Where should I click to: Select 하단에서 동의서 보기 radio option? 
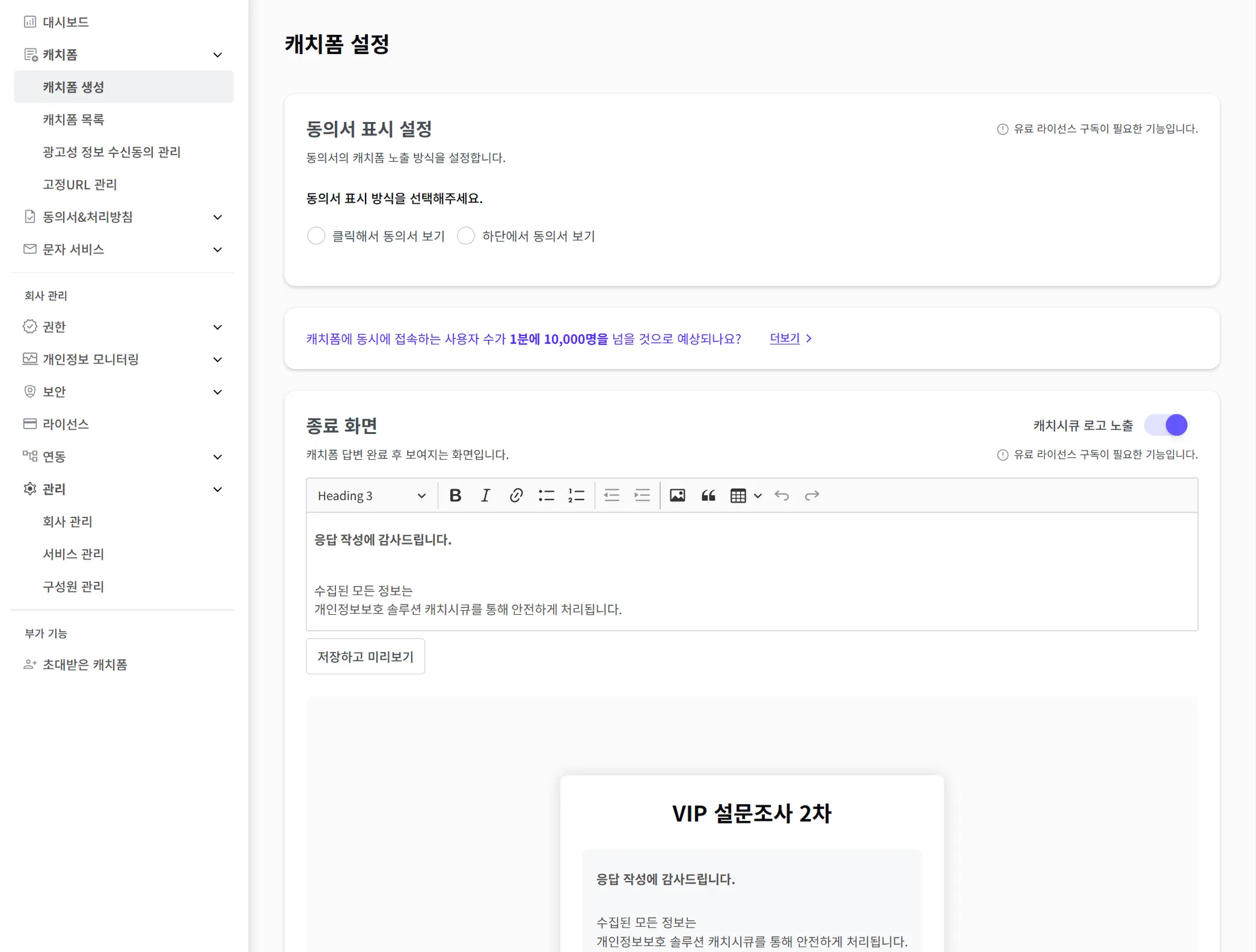(466, 236)
